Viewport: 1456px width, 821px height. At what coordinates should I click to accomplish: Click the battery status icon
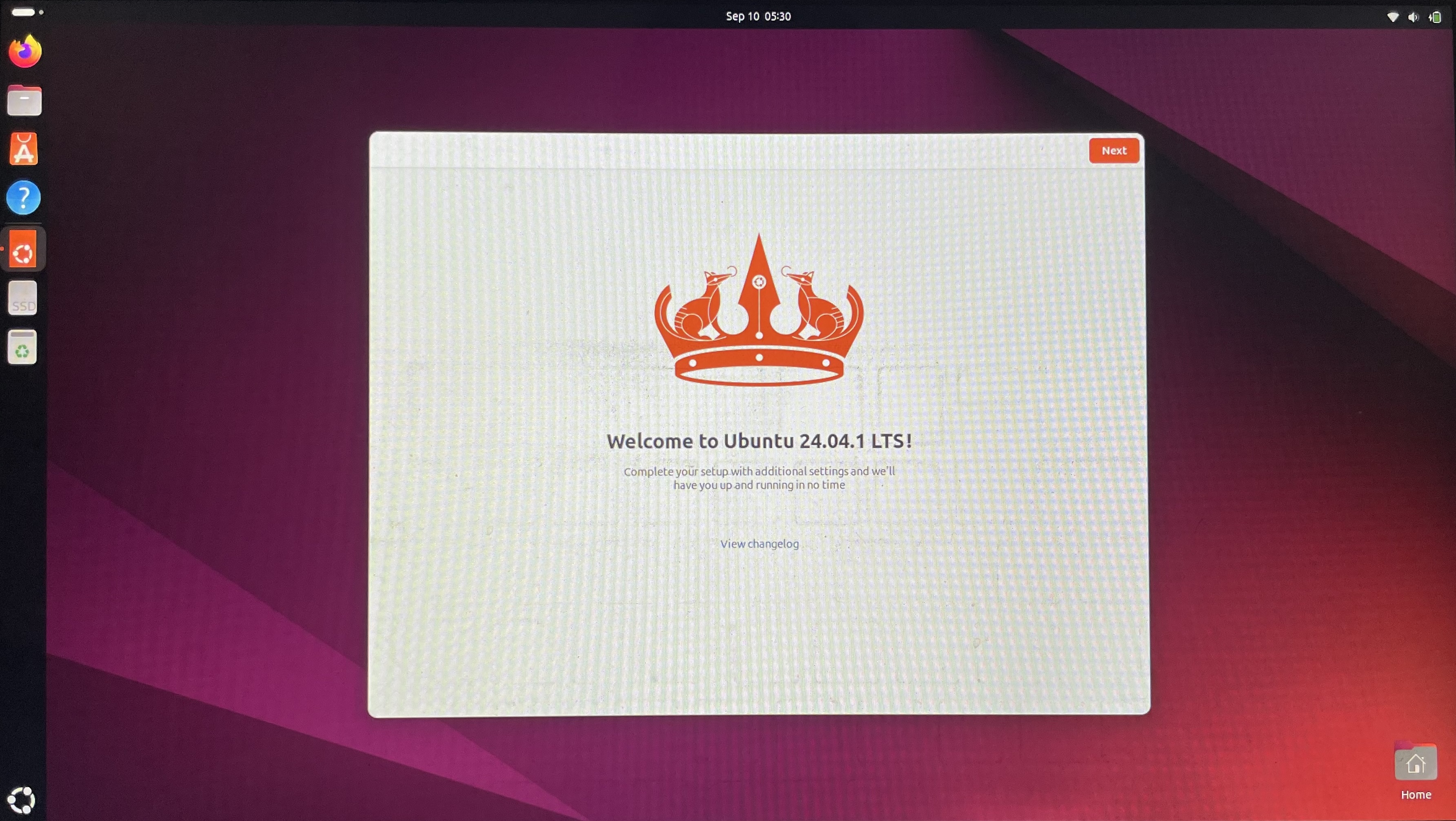[1435, 17]
